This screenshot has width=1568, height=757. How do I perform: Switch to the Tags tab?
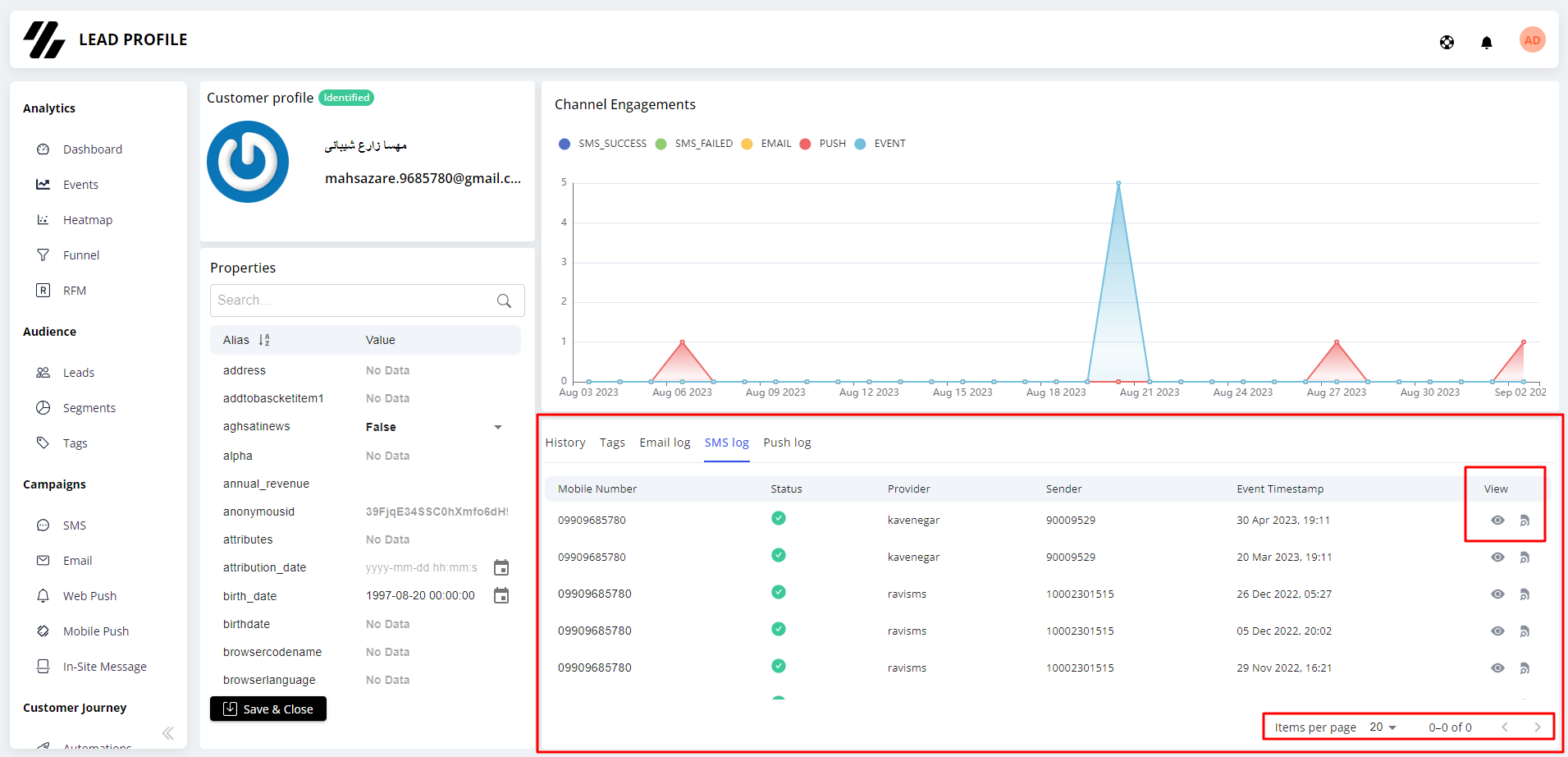(612, 443)
